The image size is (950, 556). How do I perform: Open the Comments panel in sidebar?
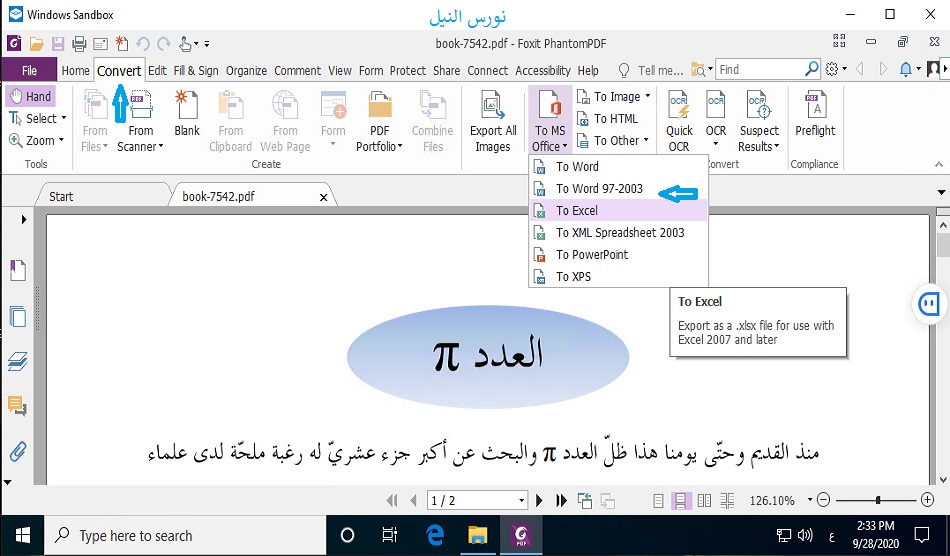(17, 405)
